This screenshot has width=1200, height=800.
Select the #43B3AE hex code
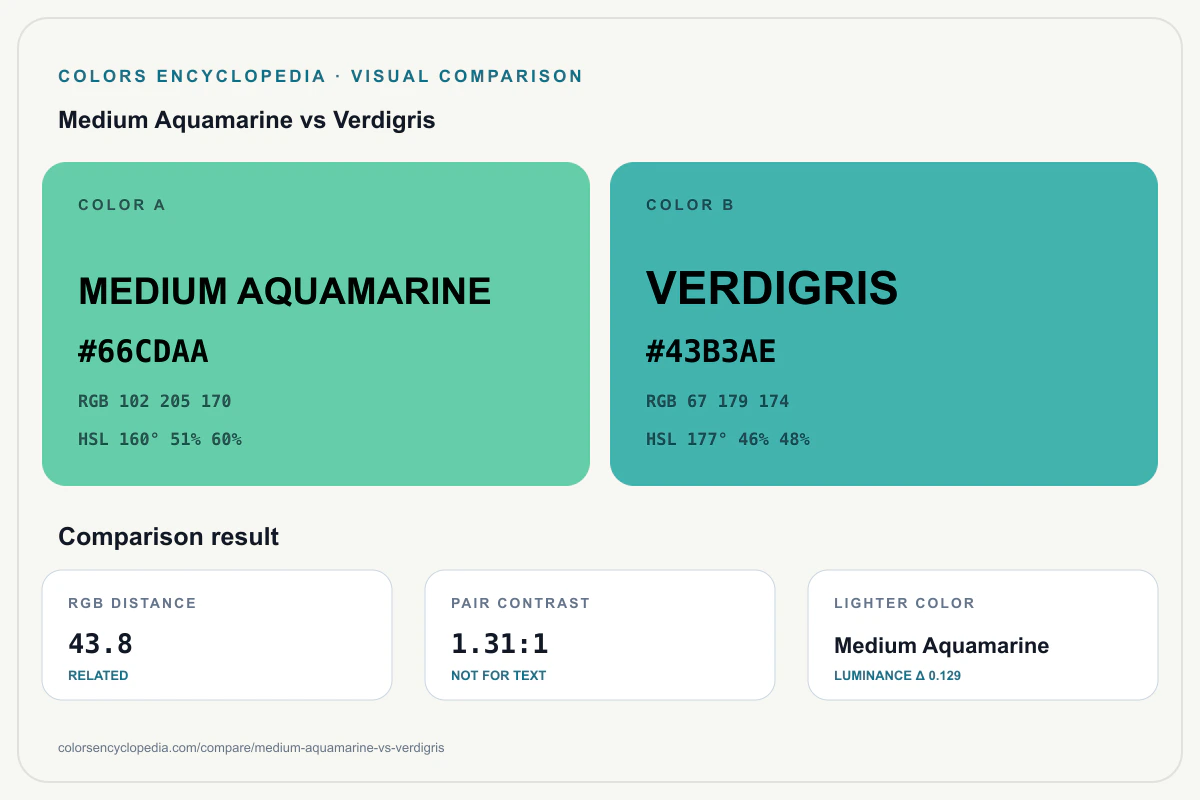711,352
